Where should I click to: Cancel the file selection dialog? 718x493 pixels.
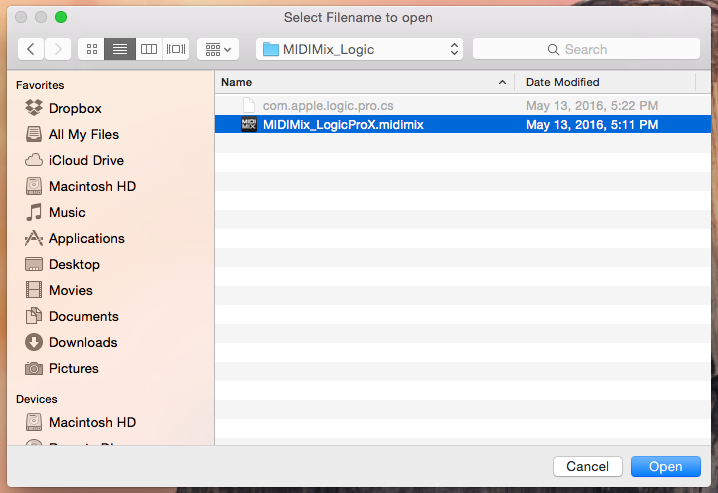point(587,466)
